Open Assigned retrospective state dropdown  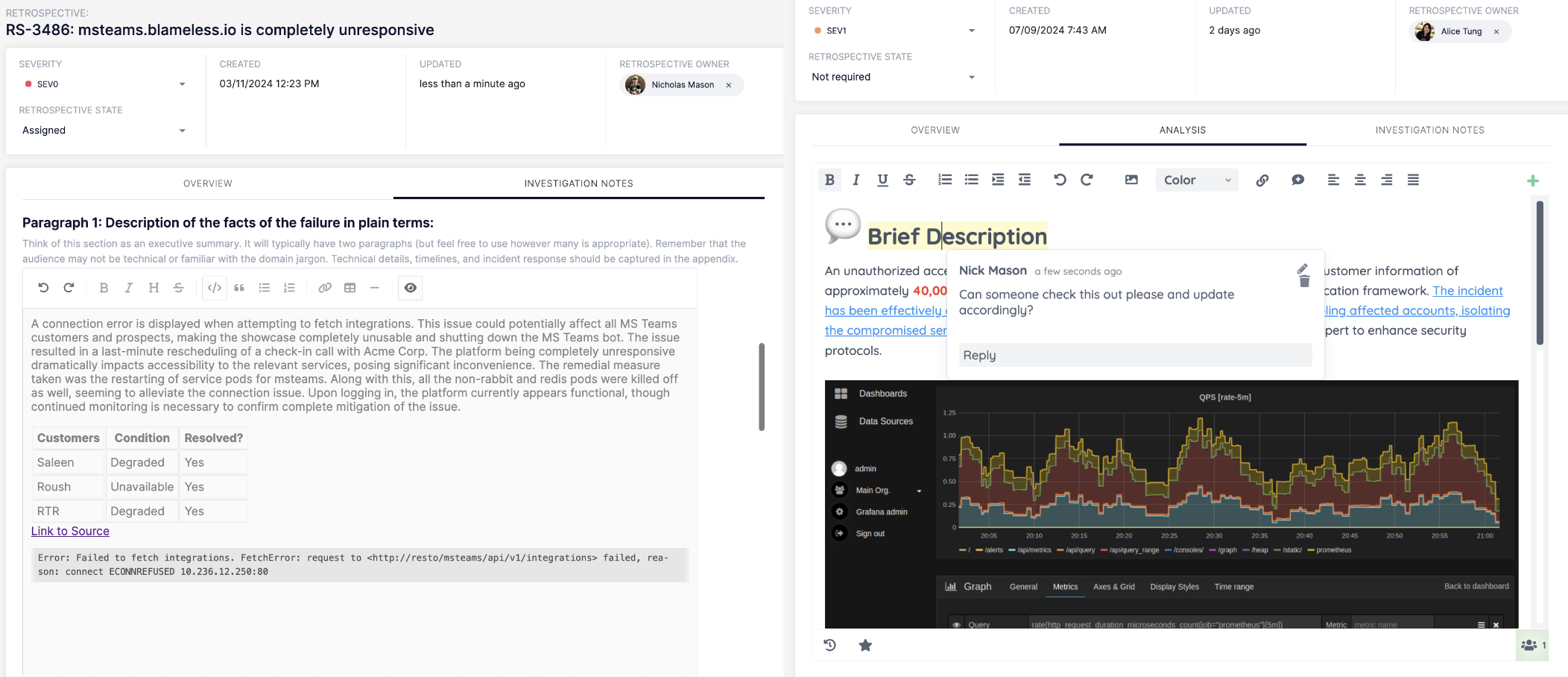click(x=104, y=130)
